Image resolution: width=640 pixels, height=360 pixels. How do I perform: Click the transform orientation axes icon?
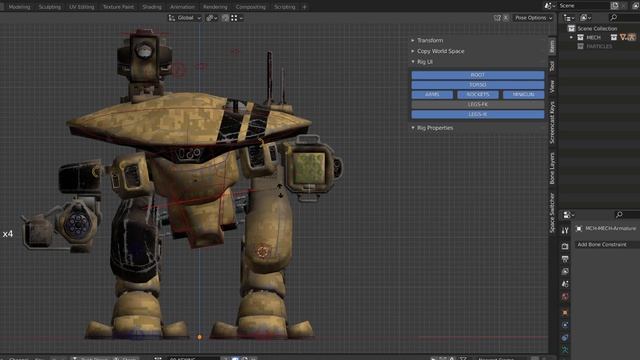tap(172, 18)
